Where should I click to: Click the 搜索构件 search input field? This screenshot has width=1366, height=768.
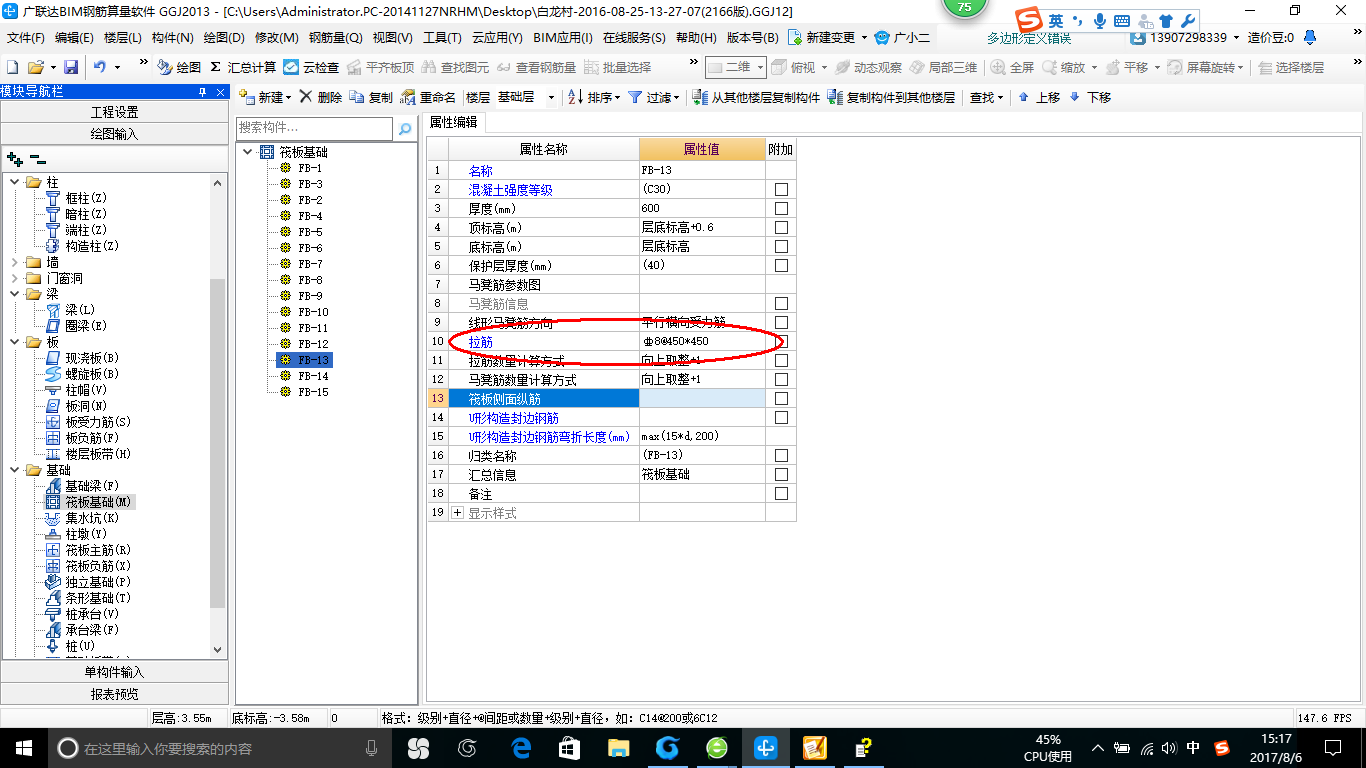click(x=315, y=128)
